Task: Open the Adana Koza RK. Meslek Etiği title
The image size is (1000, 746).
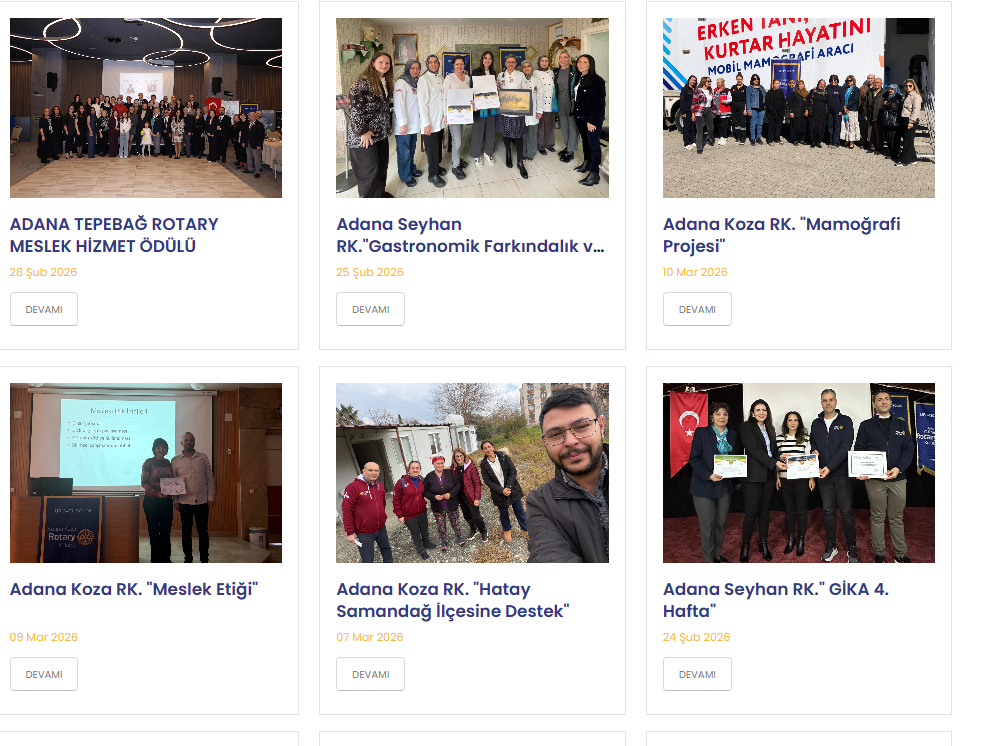Action: coord(134,589)
